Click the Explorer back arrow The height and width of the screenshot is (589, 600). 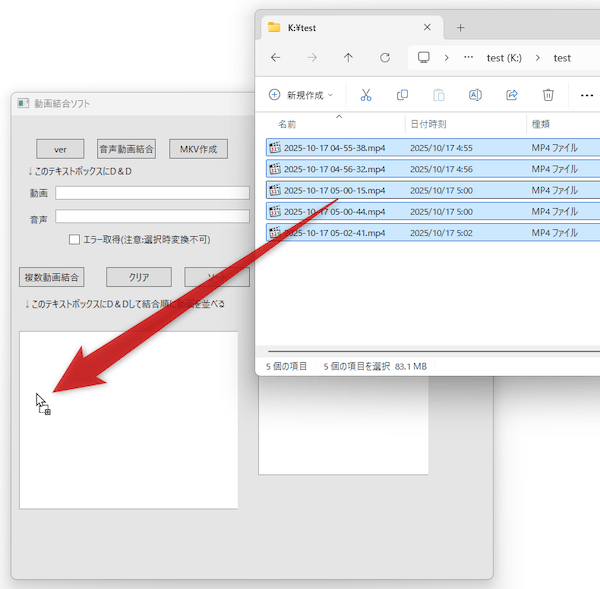[x=276, y=58]
